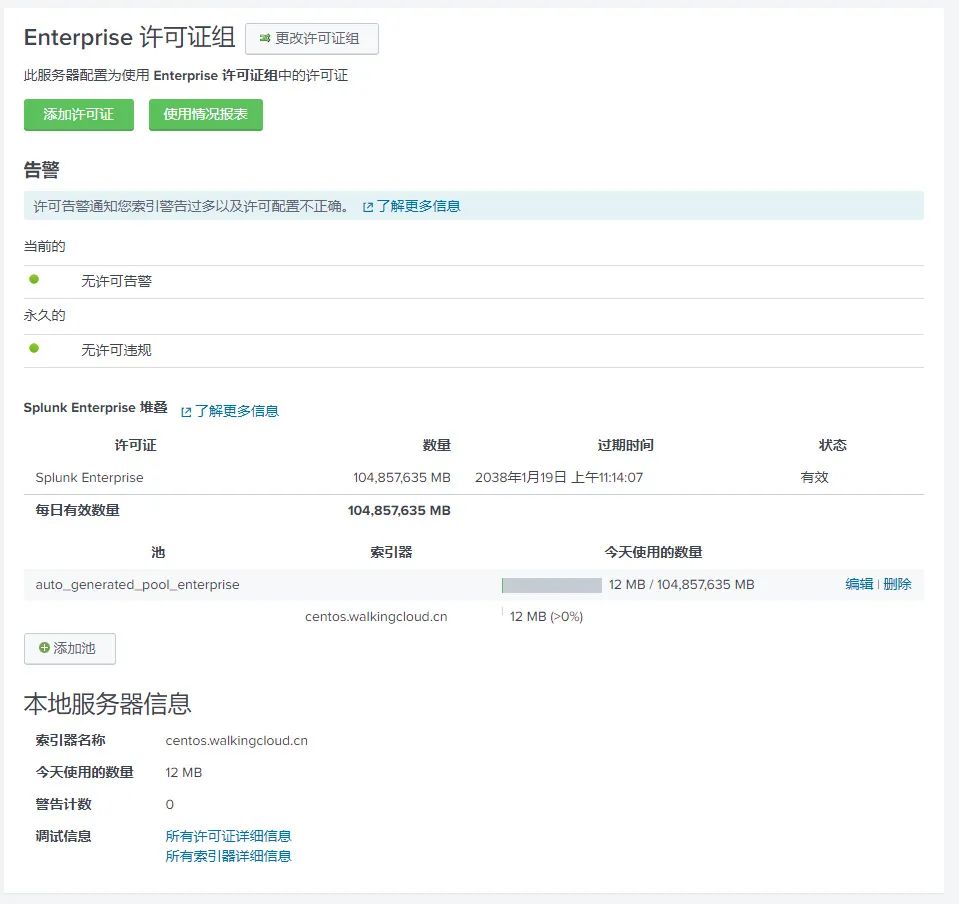This screenshot has height=904, width=959.
Task: Open the 使用情况报表 report button
Action: point(206,114)
